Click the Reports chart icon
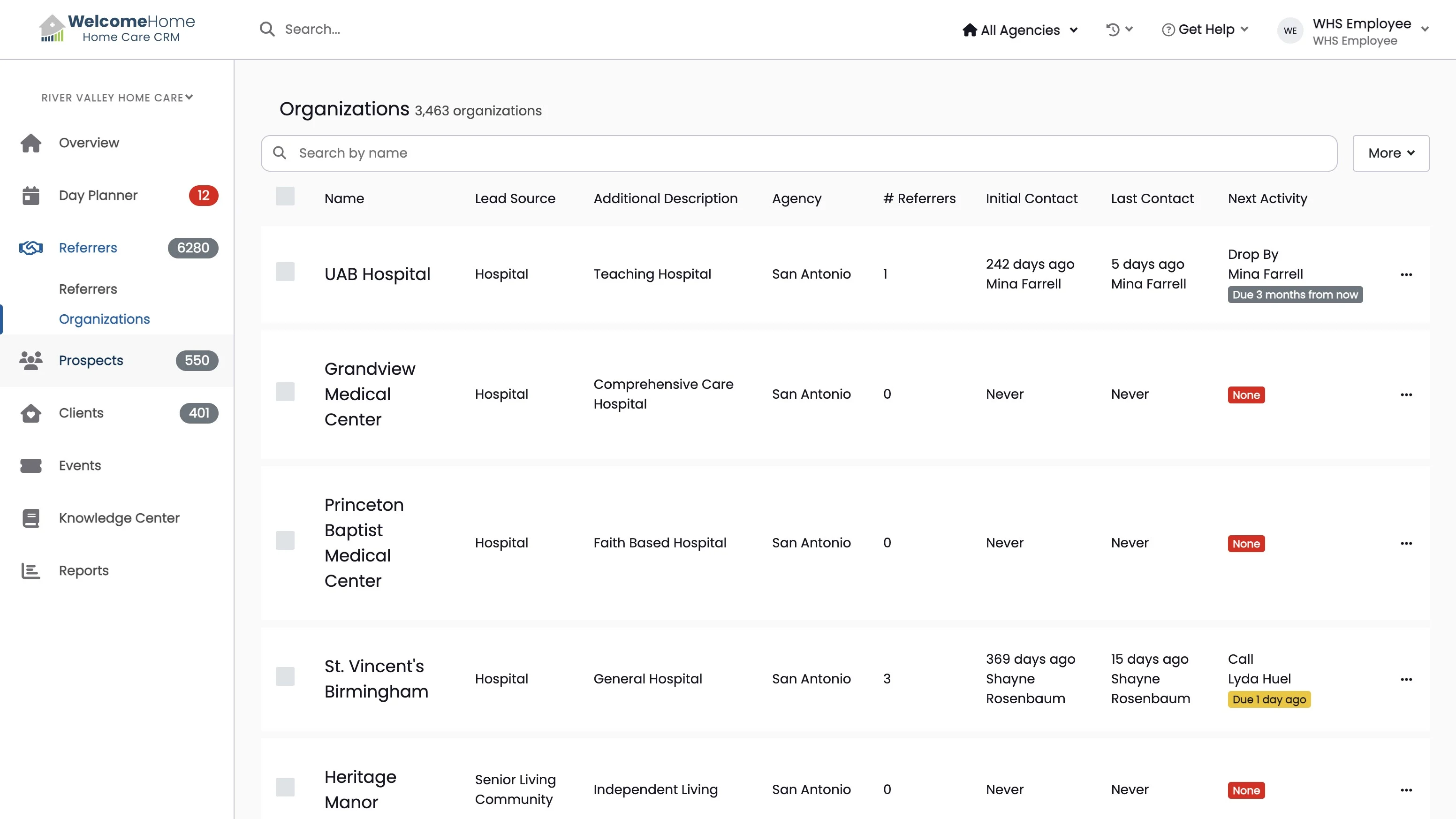 click(x=30, y=571)
